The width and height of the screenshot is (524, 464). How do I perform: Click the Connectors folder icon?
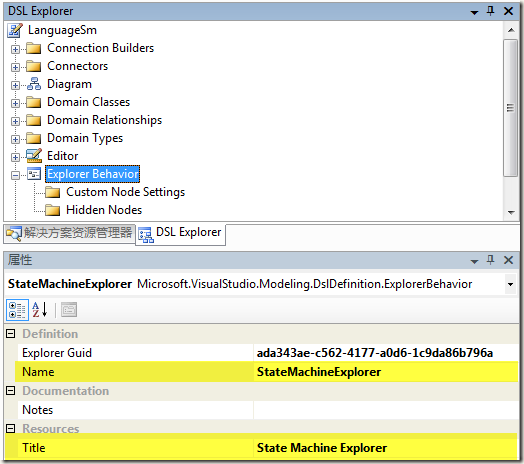(33, 67)
